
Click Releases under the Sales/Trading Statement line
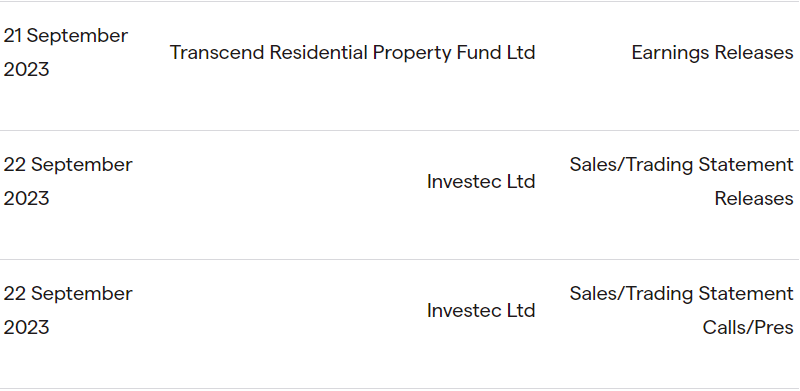(x=754, y=198)
